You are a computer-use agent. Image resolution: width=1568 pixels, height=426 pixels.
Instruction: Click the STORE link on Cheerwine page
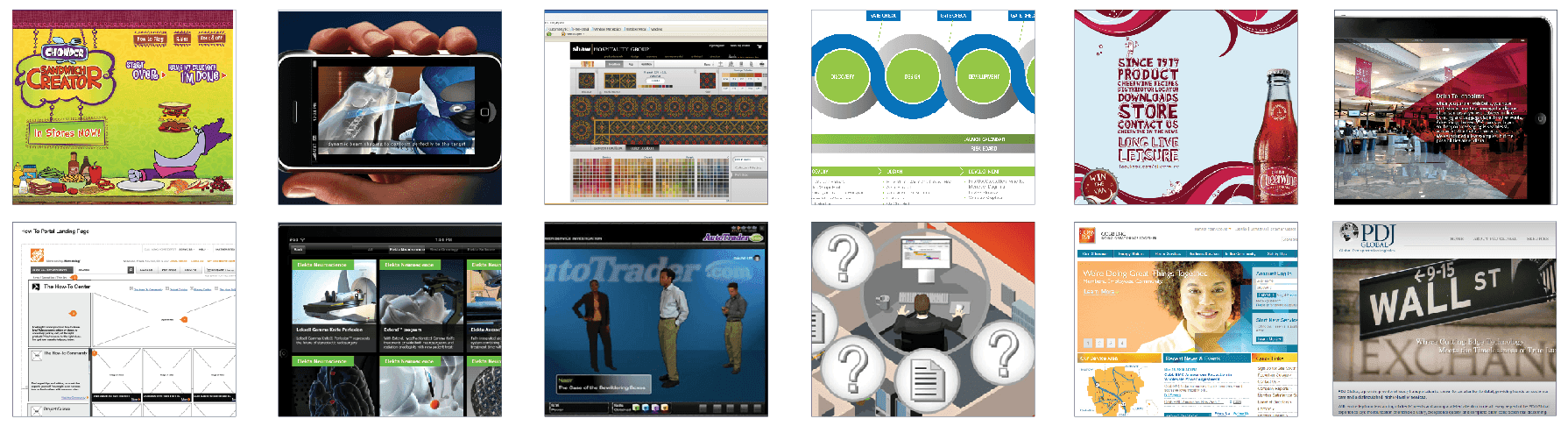[1148, 112]
